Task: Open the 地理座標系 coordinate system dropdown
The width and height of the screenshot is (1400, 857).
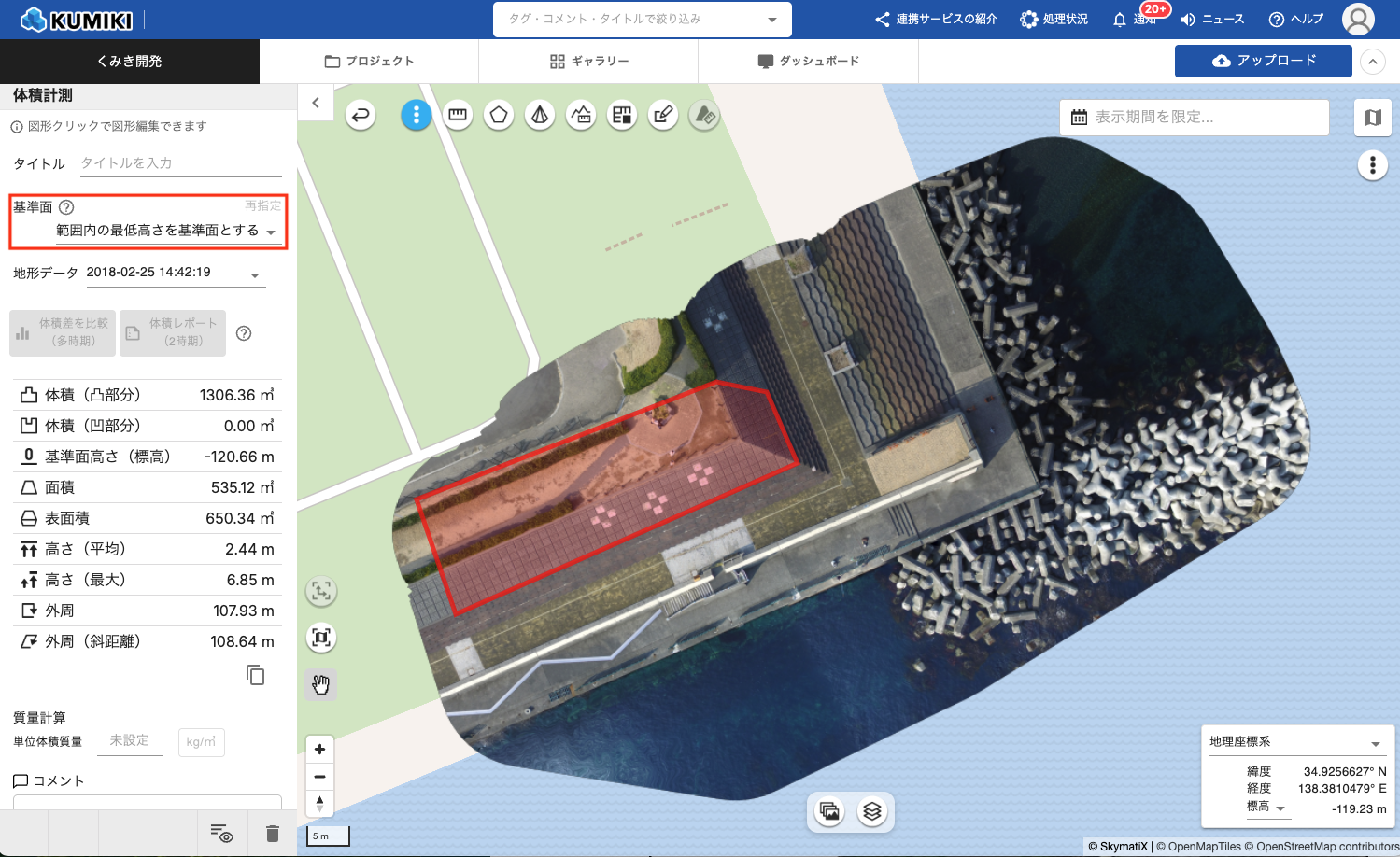Action: point(1294,742)
